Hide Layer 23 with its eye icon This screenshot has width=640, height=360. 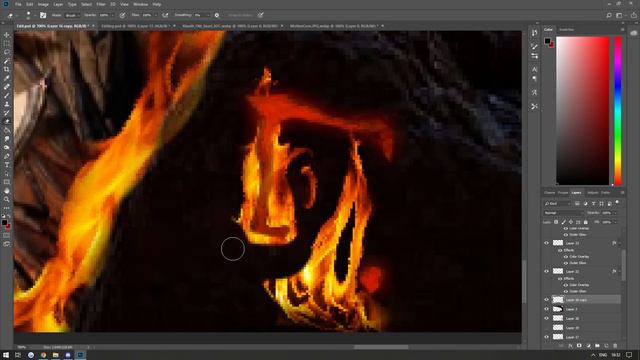(547, 243)
